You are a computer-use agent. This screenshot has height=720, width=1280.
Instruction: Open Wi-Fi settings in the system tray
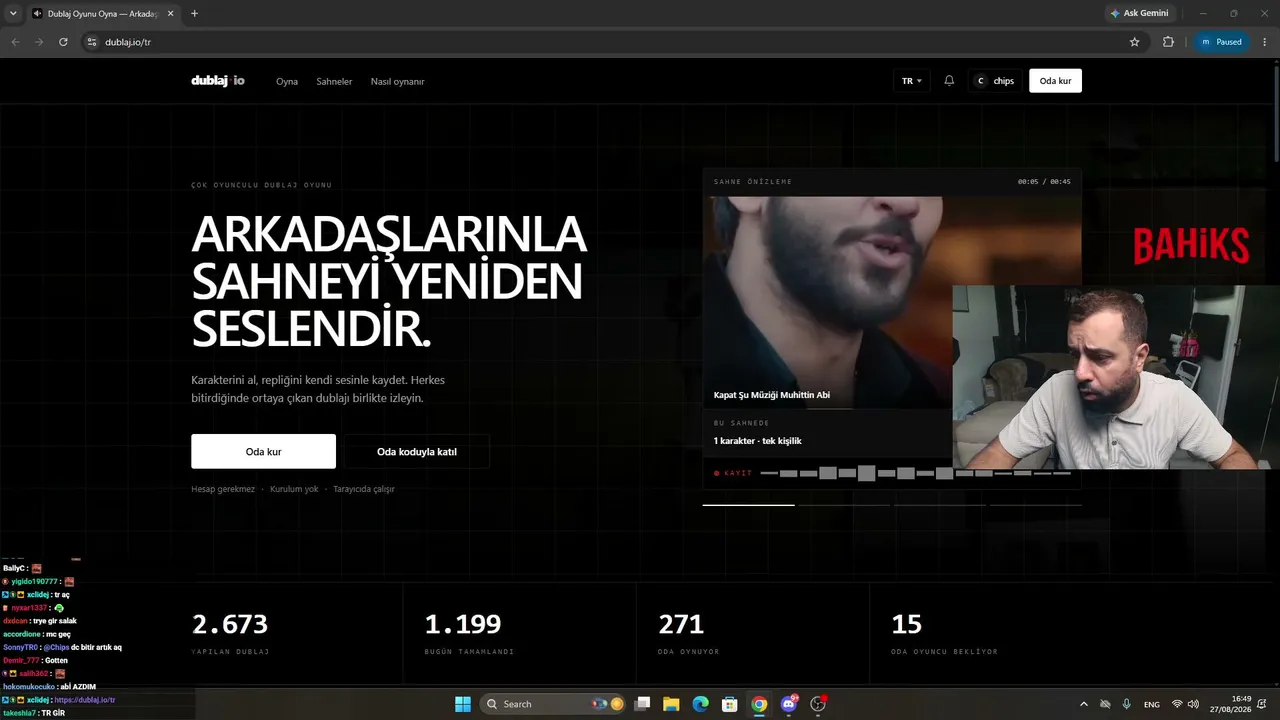click(1177, 704)
